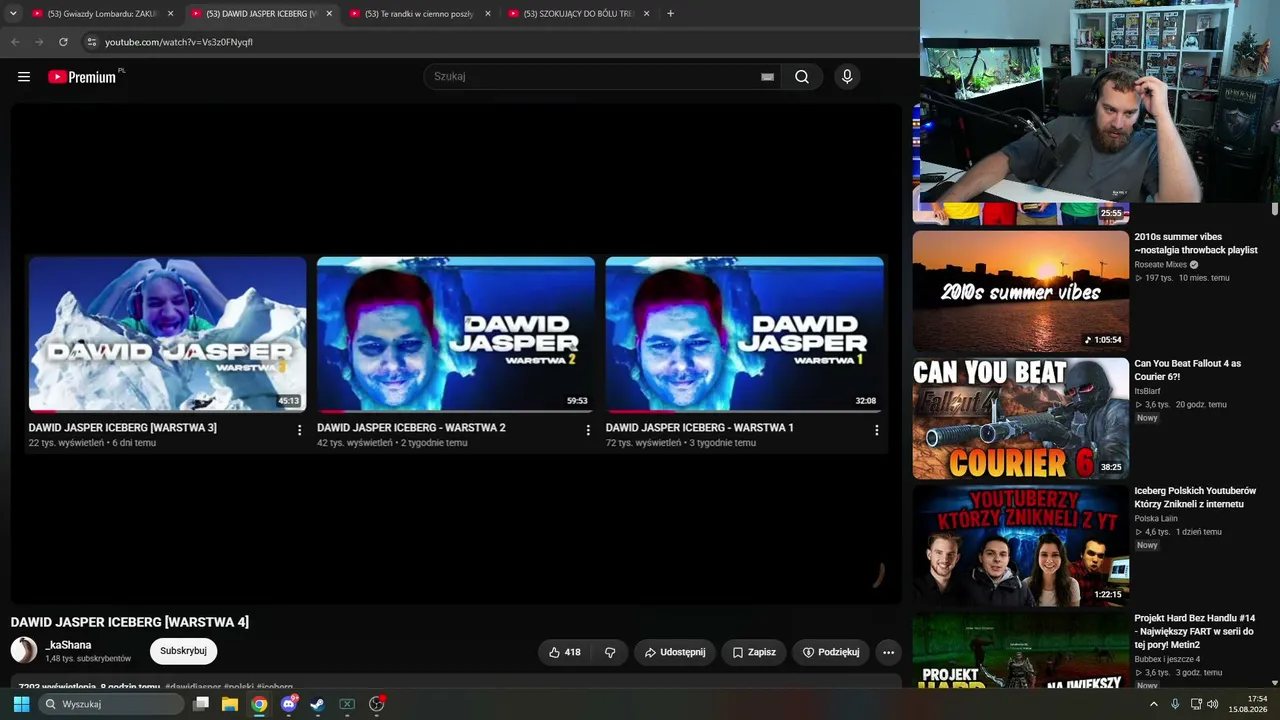Click the search magnifier button
This screenshot has height=720, width=1280.
click(802, 77)
